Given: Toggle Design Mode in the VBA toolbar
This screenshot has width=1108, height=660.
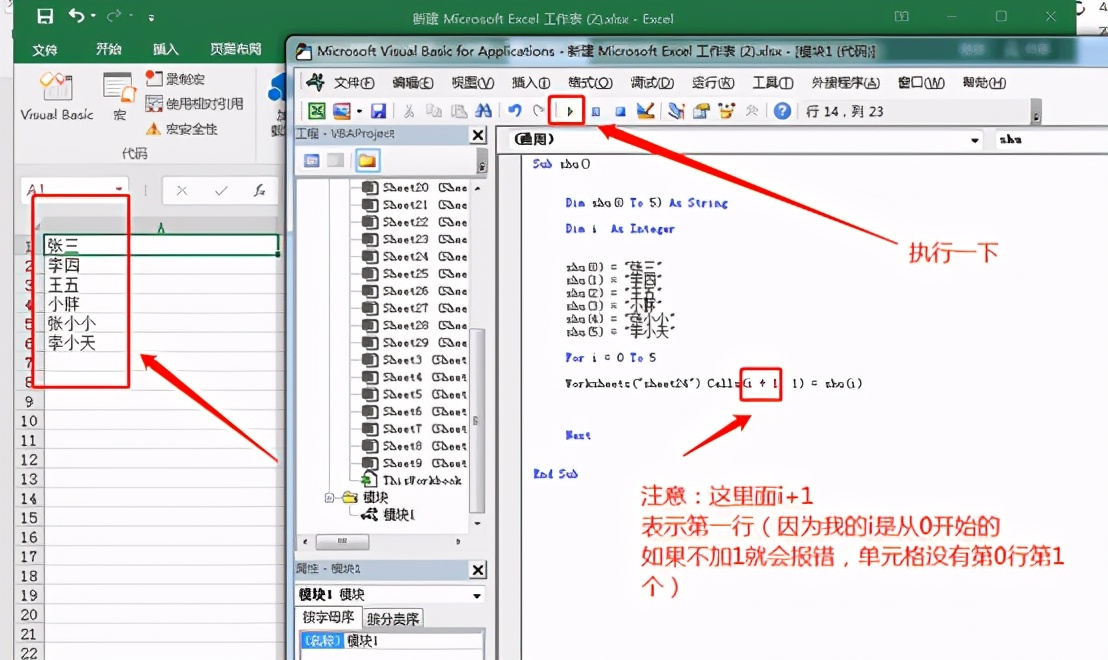Looking at the screenshot, I should (x=644, y=111).
